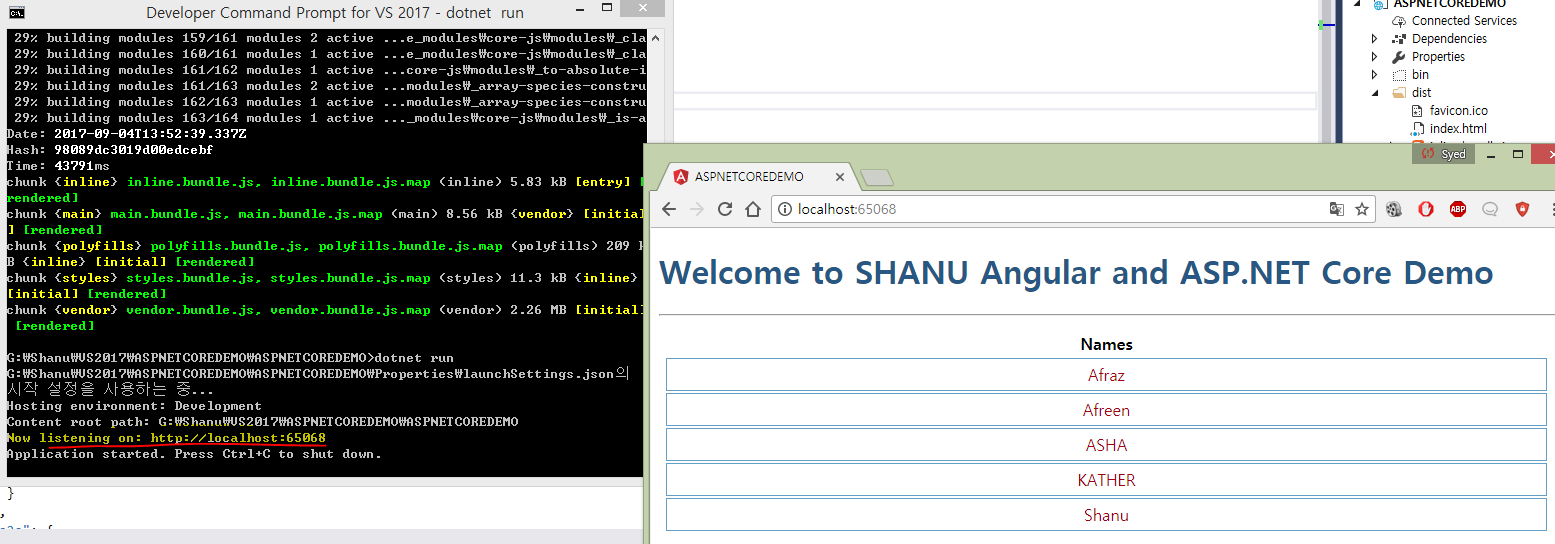Click the Welcome to SHANU Angular heading
Image resolution: width=1555 pixels, height=544 pixels.
(x=1076, y=272)
